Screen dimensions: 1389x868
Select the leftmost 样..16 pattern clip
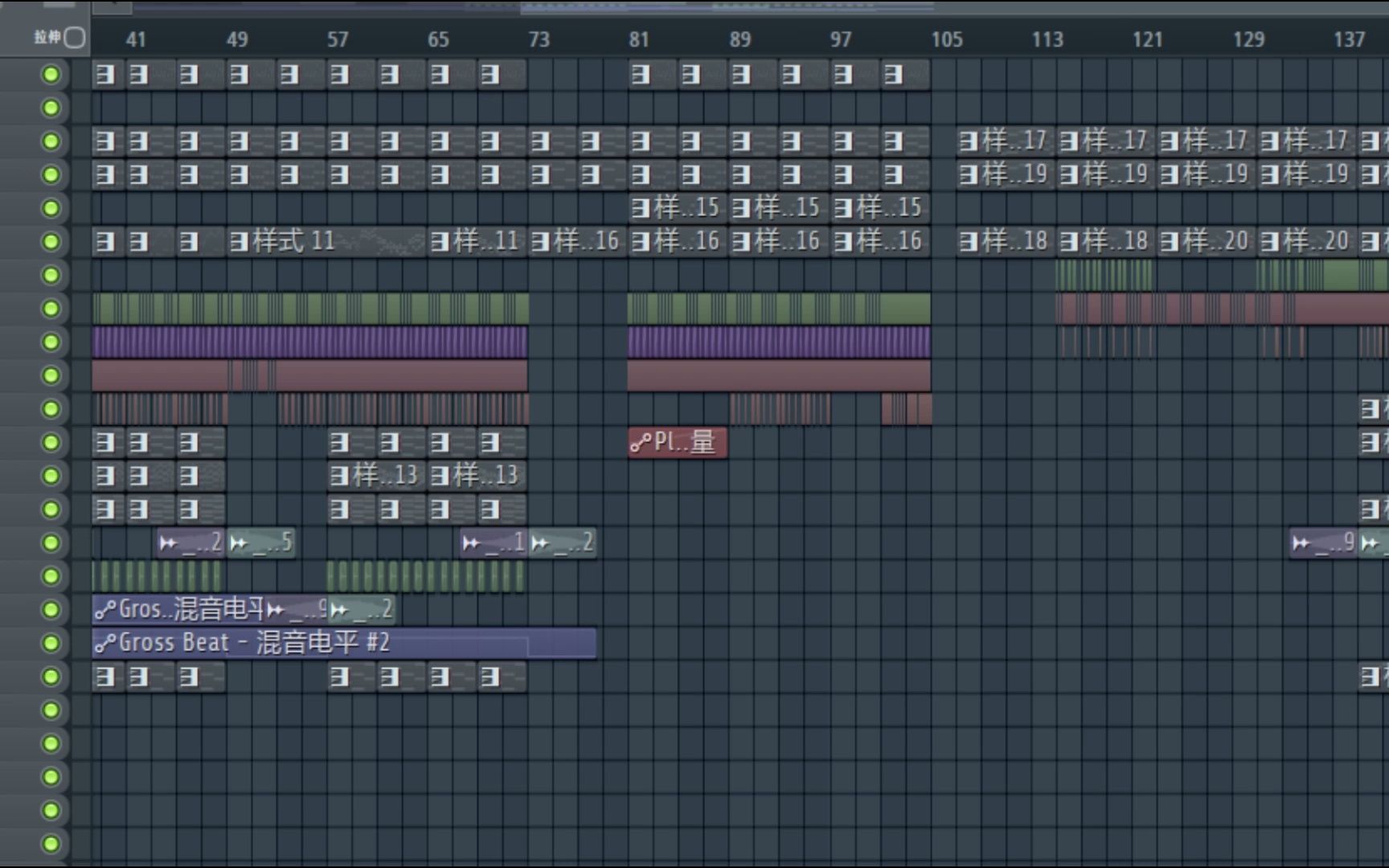pos(577,242)
